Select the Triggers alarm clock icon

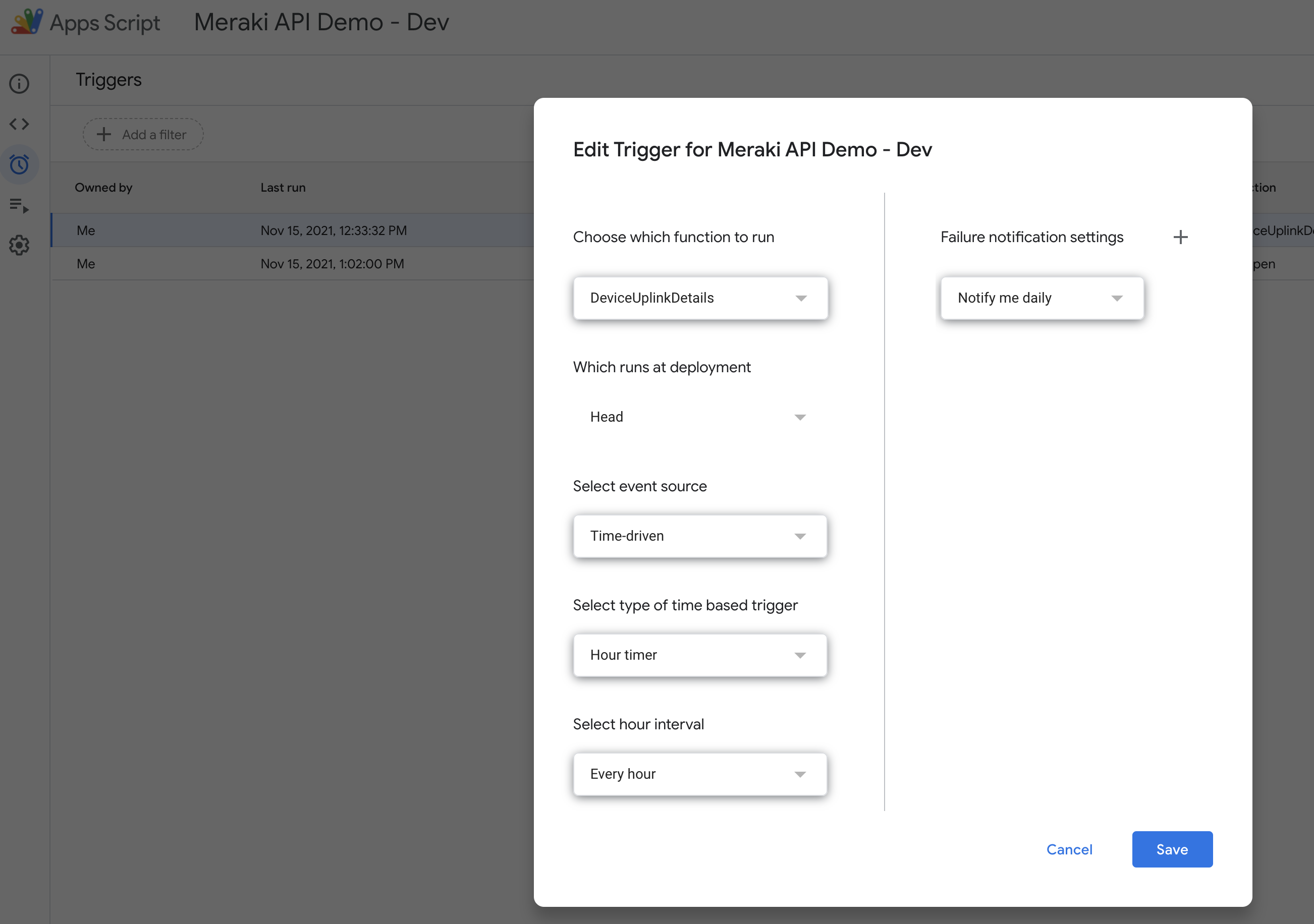(19, 165)
